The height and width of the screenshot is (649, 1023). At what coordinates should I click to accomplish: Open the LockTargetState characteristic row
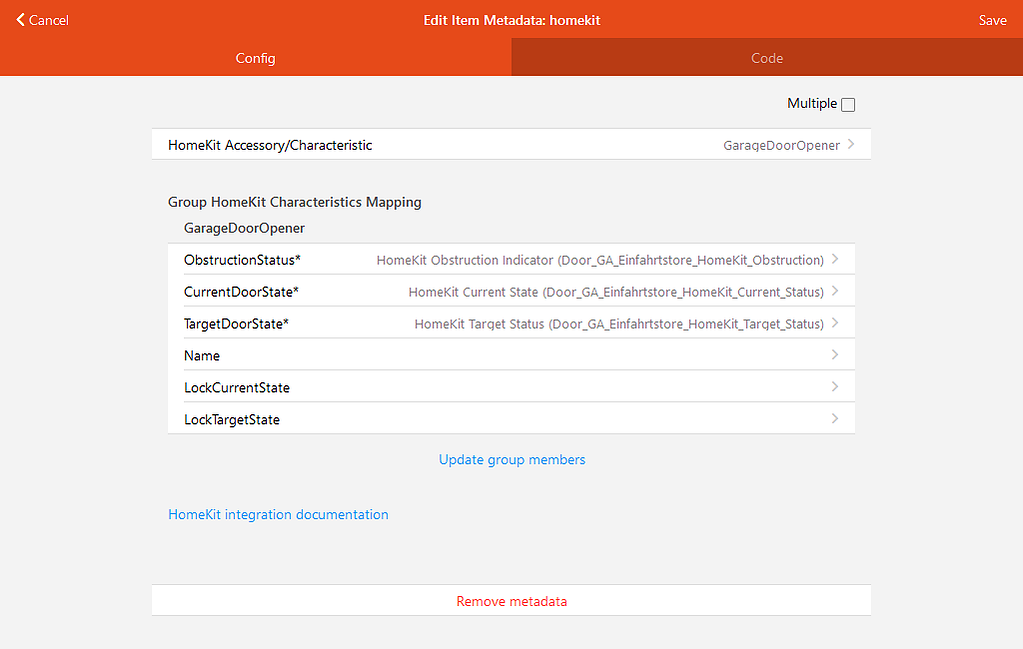point(512,419)
